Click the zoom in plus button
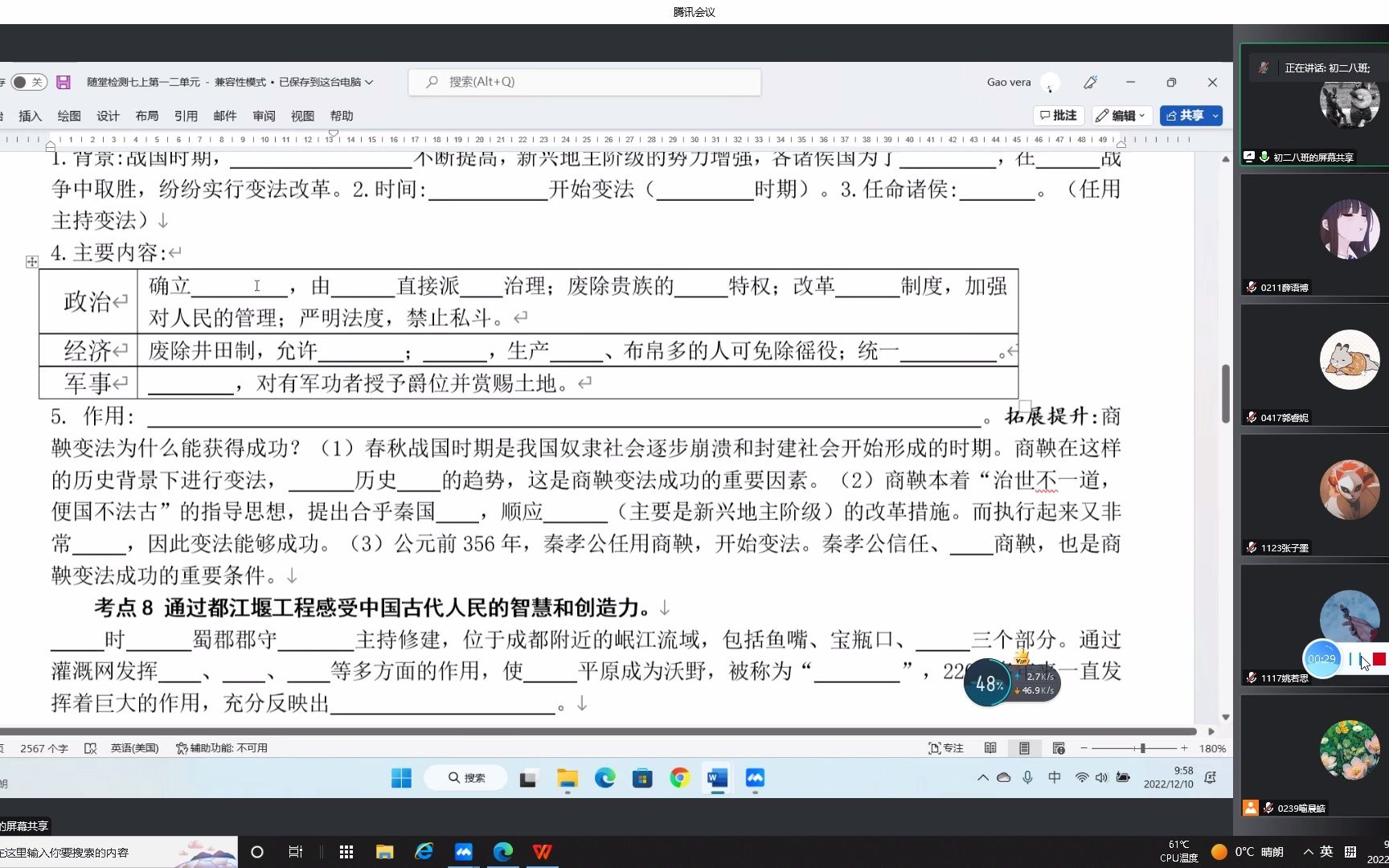This screenshot has height=868, width=1389. pos(1184,748)
